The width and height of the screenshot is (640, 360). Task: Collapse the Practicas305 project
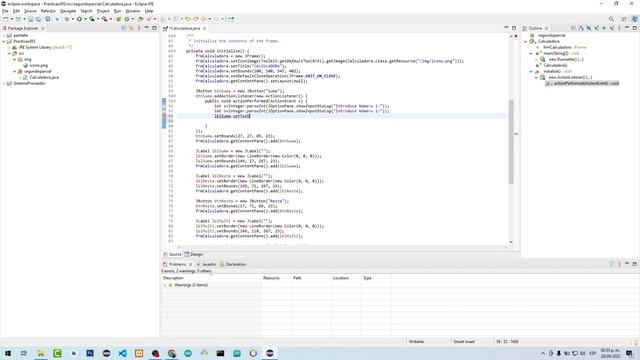(4, 41)
